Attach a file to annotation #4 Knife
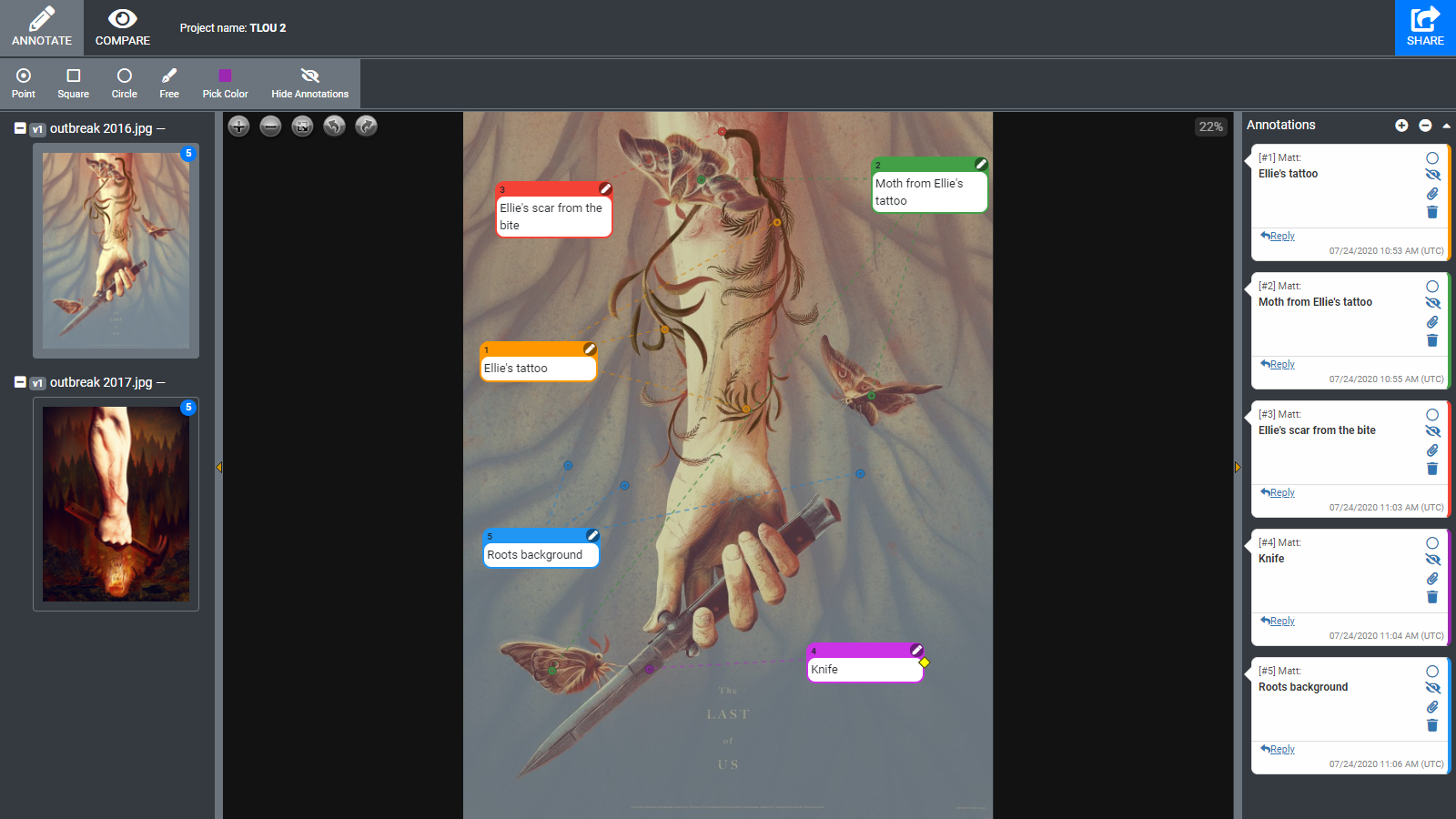Image resolution: width=1456 pixels, height=819 pixels. point(1432,579)
